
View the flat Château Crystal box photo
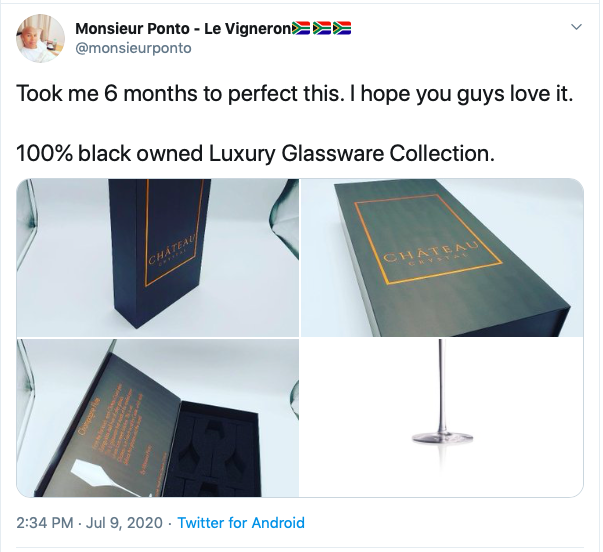pyautogui.click(x=442, y=258)
